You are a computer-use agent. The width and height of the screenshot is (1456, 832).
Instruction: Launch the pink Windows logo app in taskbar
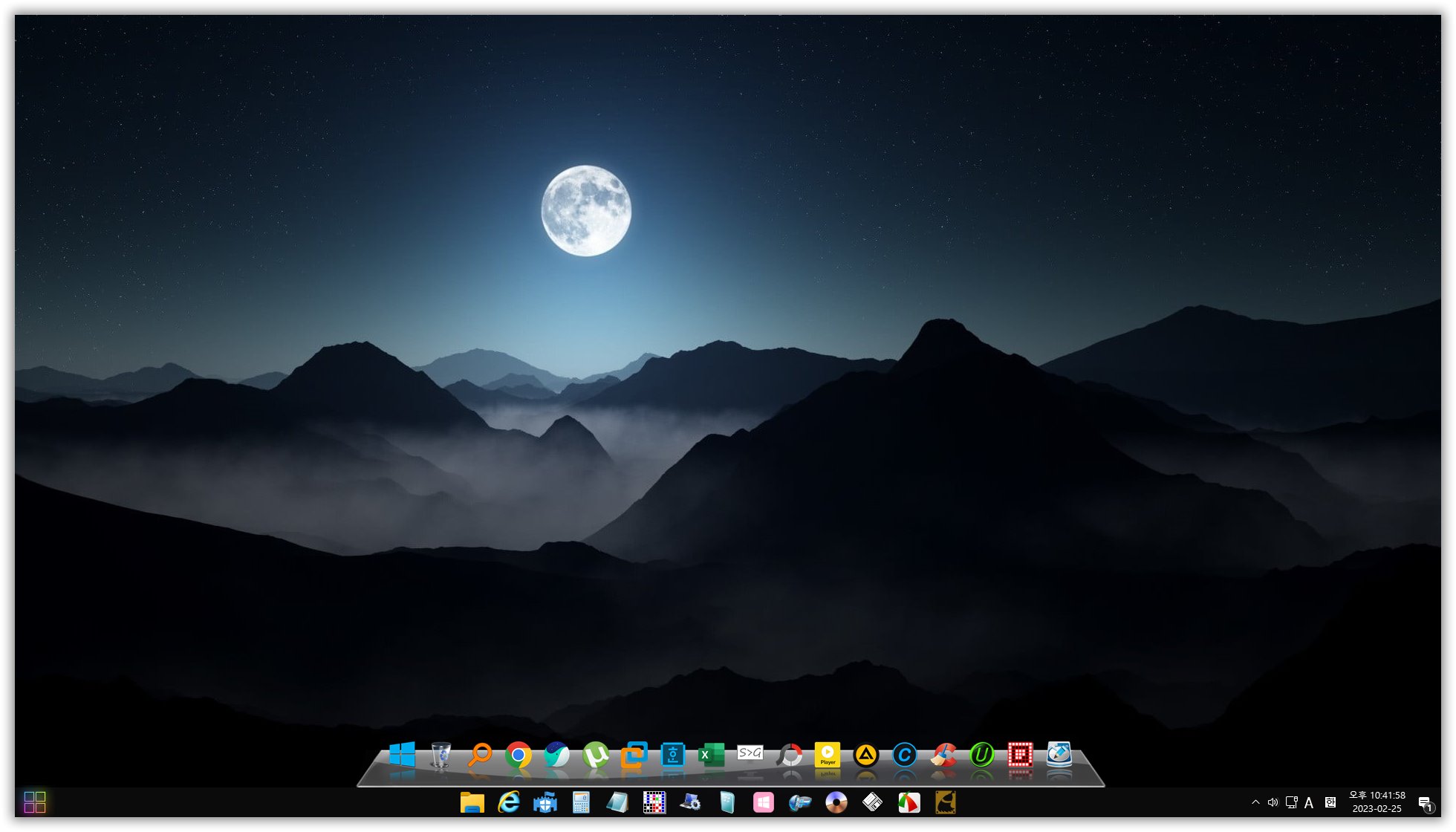pyautogui.click(x=764, y=802)
